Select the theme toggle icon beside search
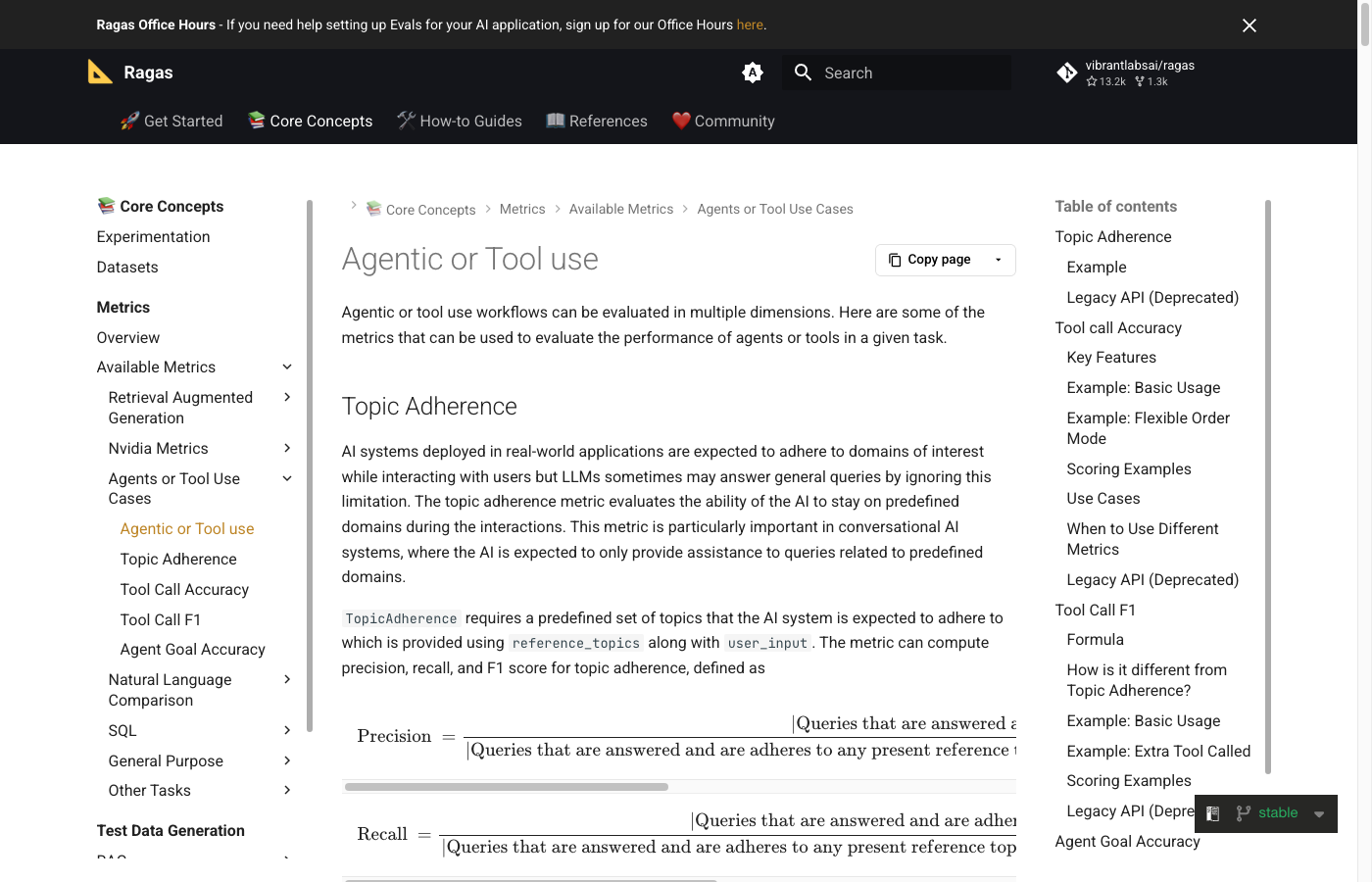This screenshot has height=882, width=1372. pyautogui.click(x=752, y=72)
